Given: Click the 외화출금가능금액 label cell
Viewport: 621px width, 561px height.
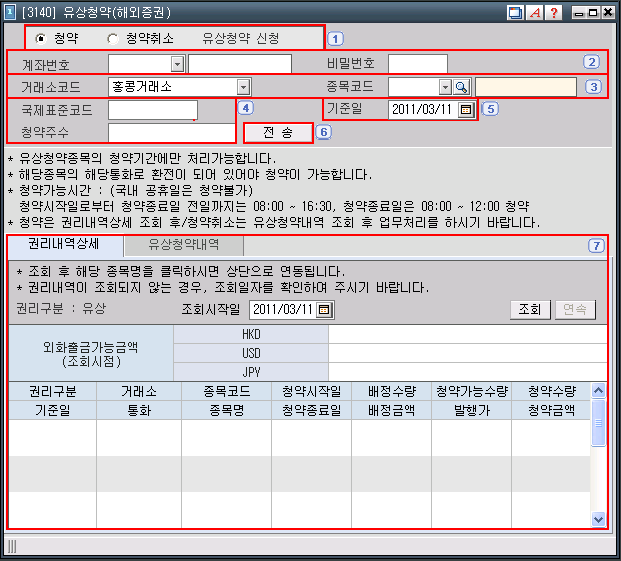Looking at the screenshot, I should coord(91,354).
